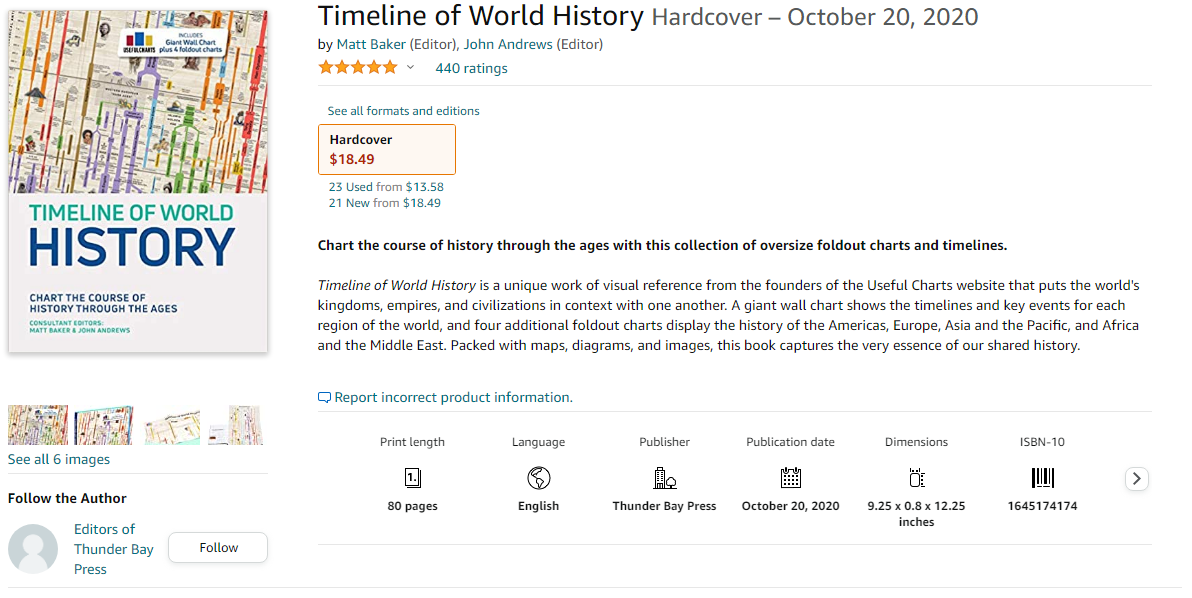Expand the star ratings dropdown chevron
Viewport: 1192px width, 598px height.
(x=410, y=68)
